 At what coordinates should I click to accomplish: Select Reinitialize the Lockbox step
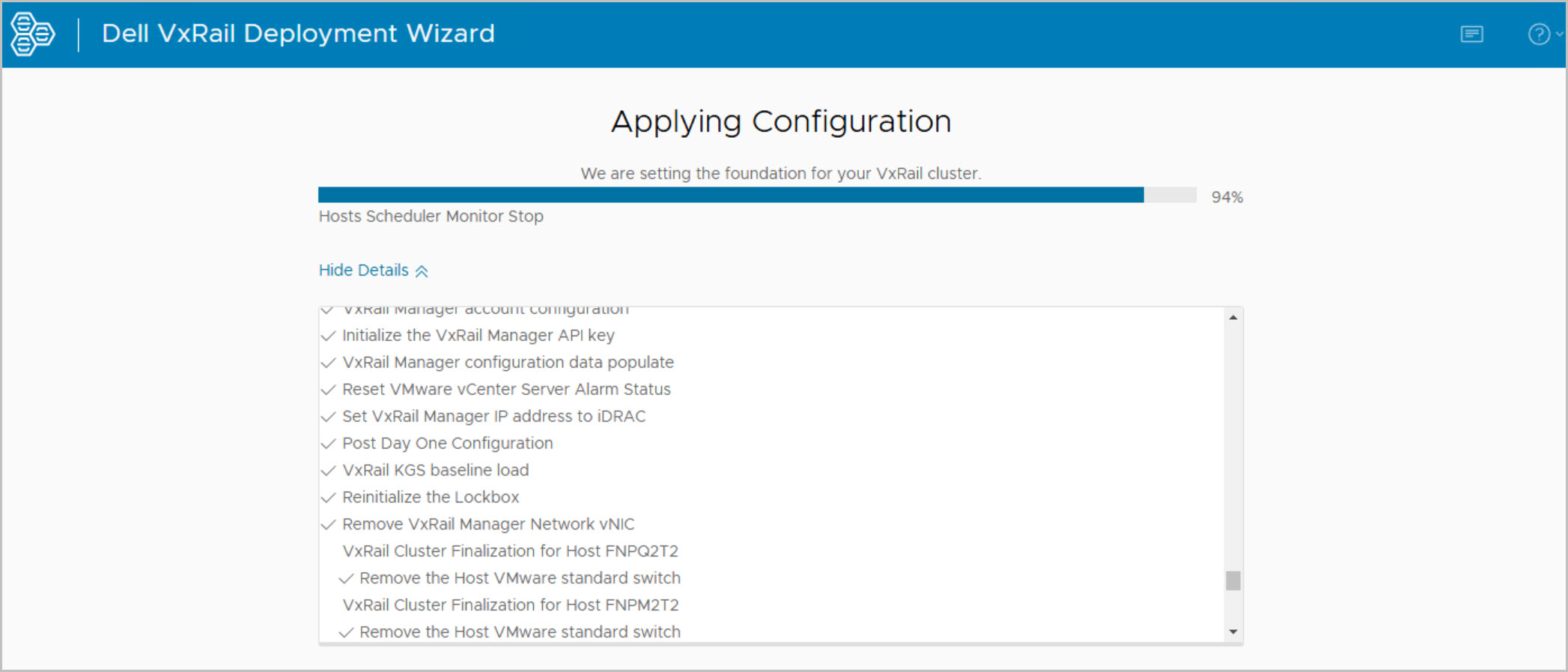pyautogui.click(x=431, y=497)
